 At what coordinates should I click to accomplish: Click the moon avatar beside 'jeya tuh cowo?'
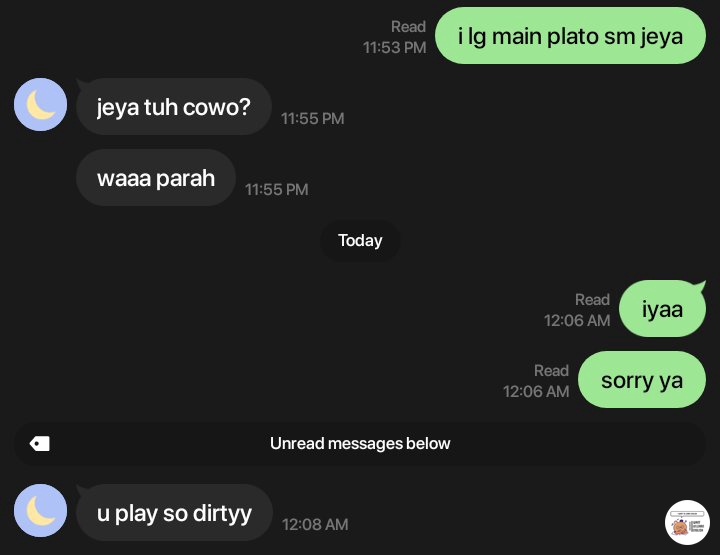click(x=40, y=105)
